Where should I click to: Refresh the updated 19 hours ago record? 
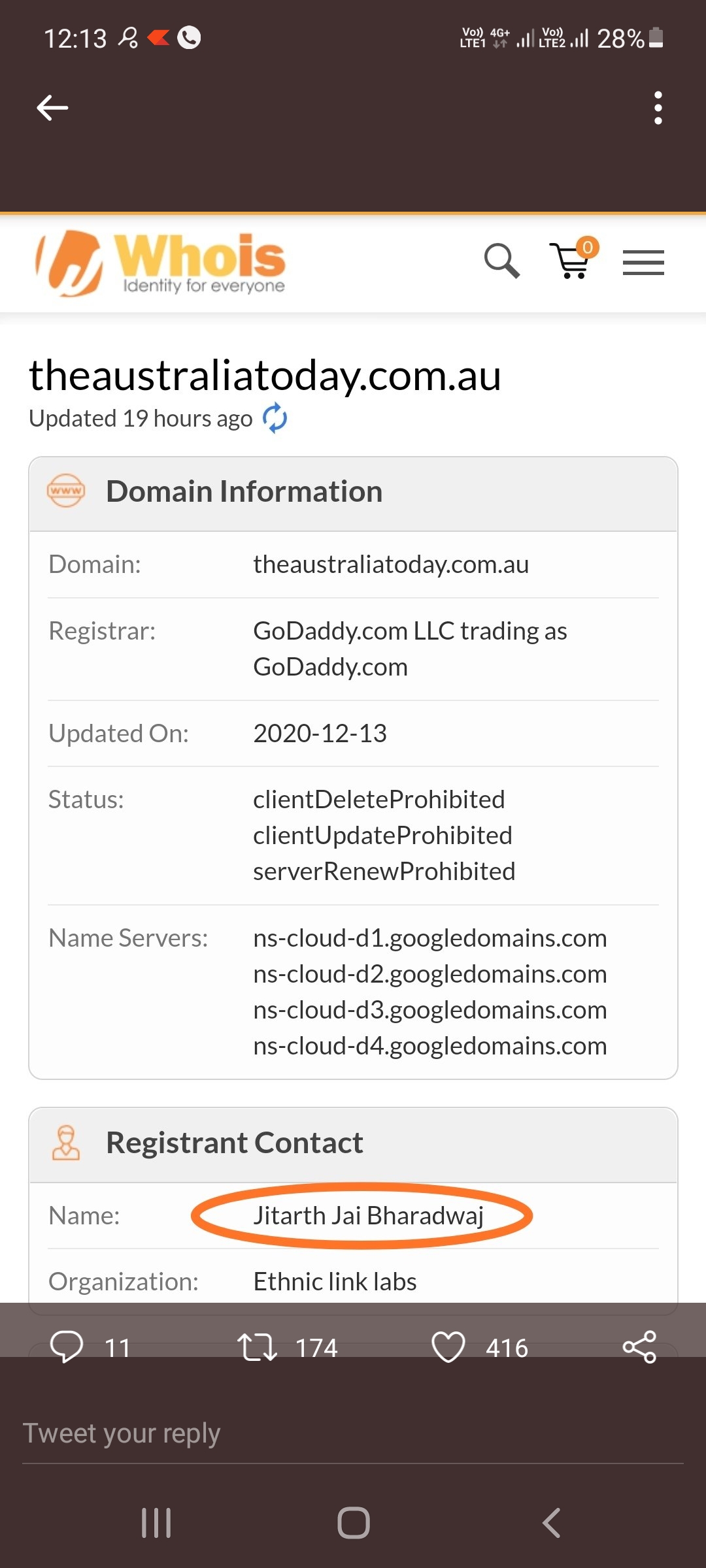tap(275, 418)
